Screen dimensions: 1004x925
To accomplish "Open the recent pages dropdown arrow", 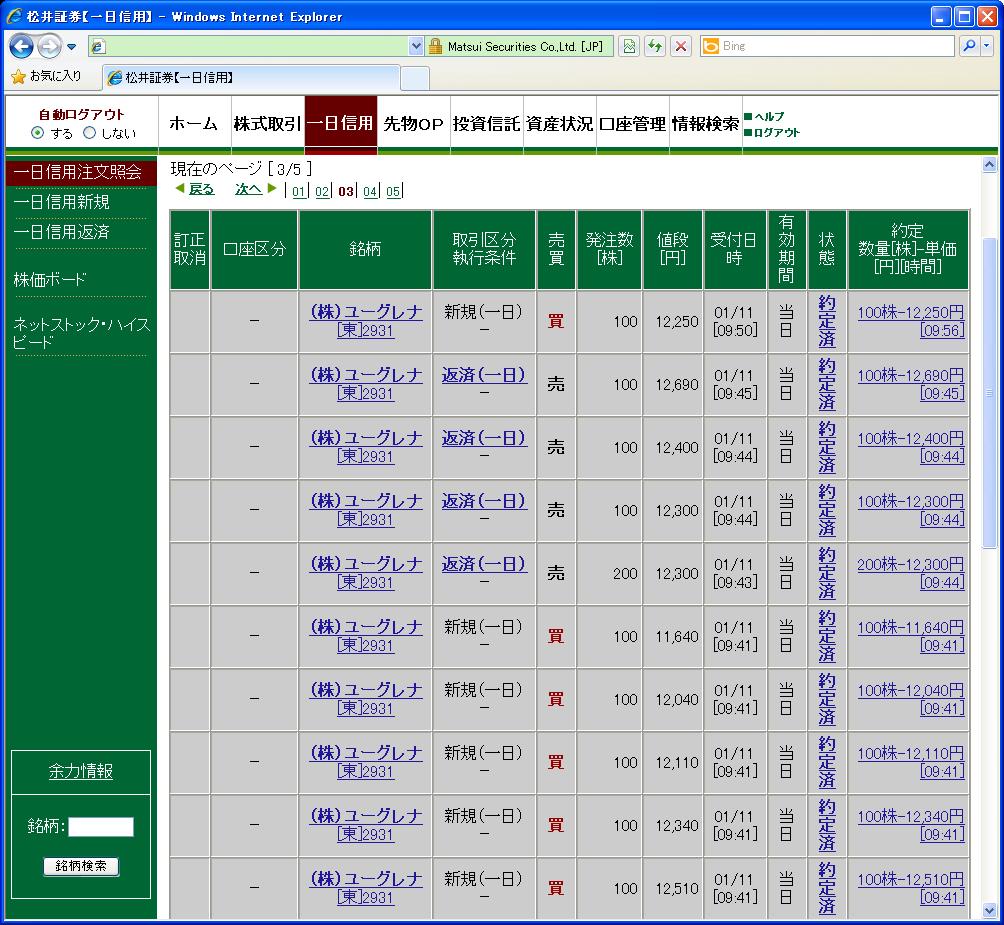I will coord(71,47).
